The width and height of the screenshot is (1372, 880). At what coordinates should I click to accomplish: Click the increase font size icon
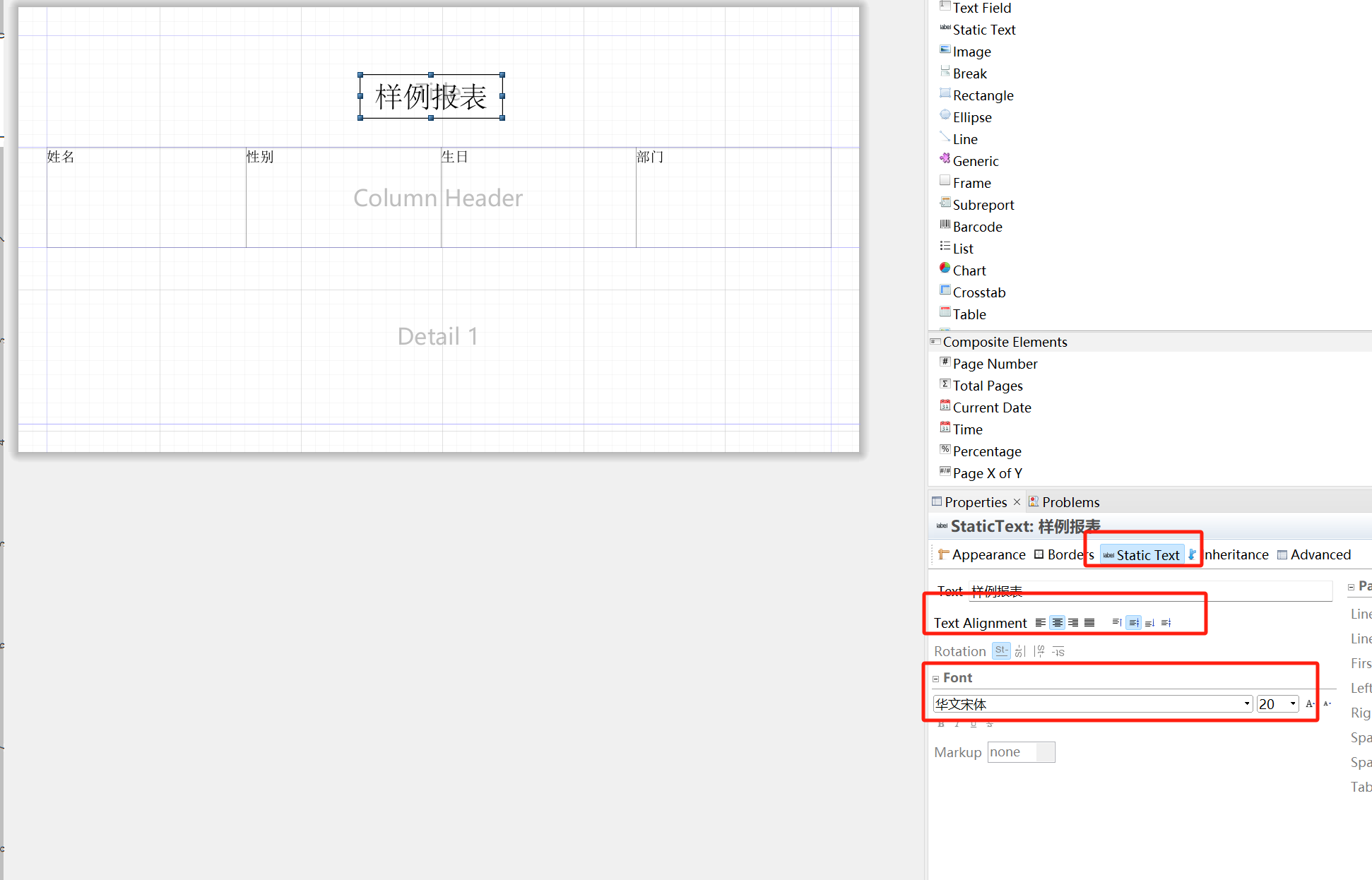click(x=1310, y=703)
